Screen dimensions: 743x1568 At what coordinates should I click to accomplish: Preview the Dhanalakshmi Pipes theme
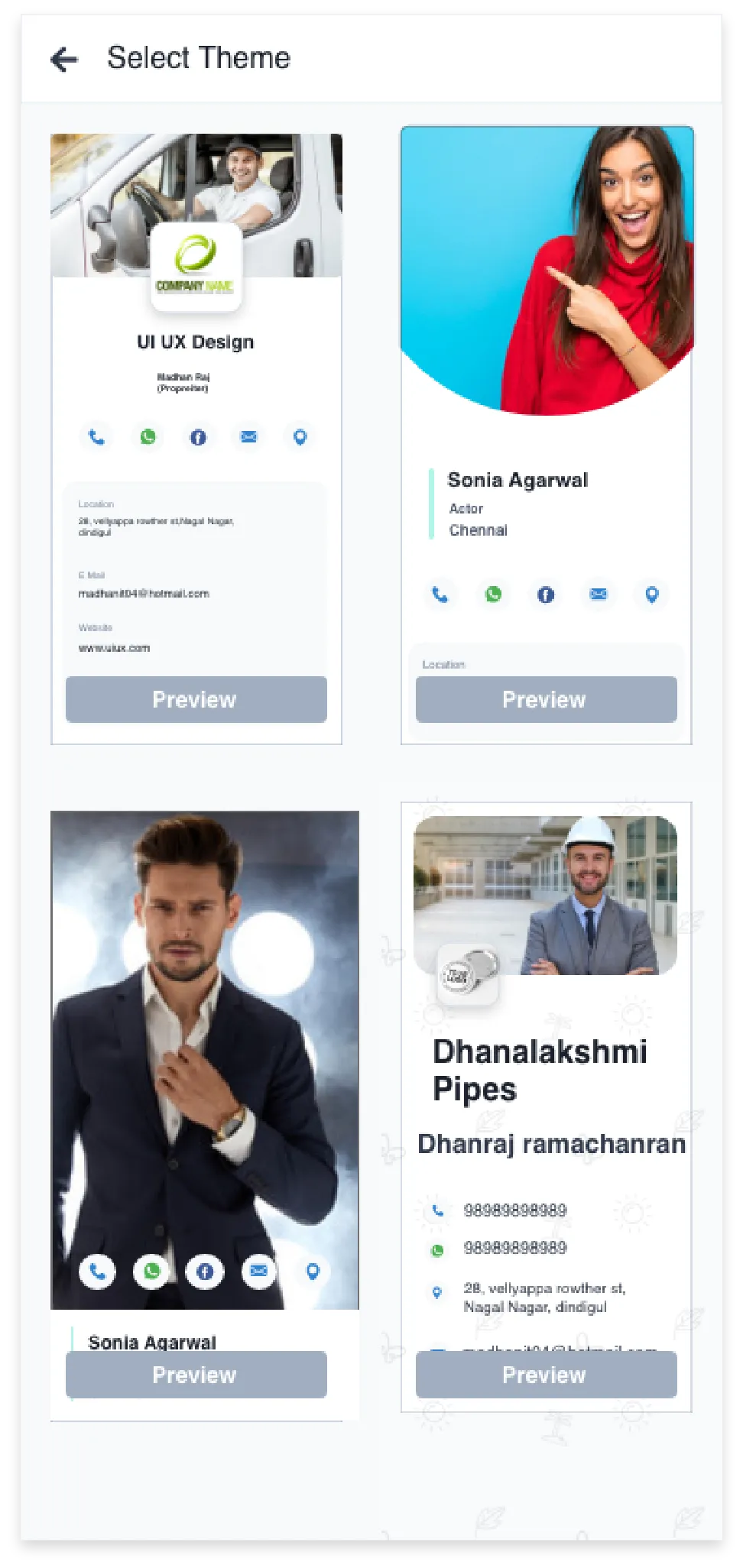pos(547,1375)
